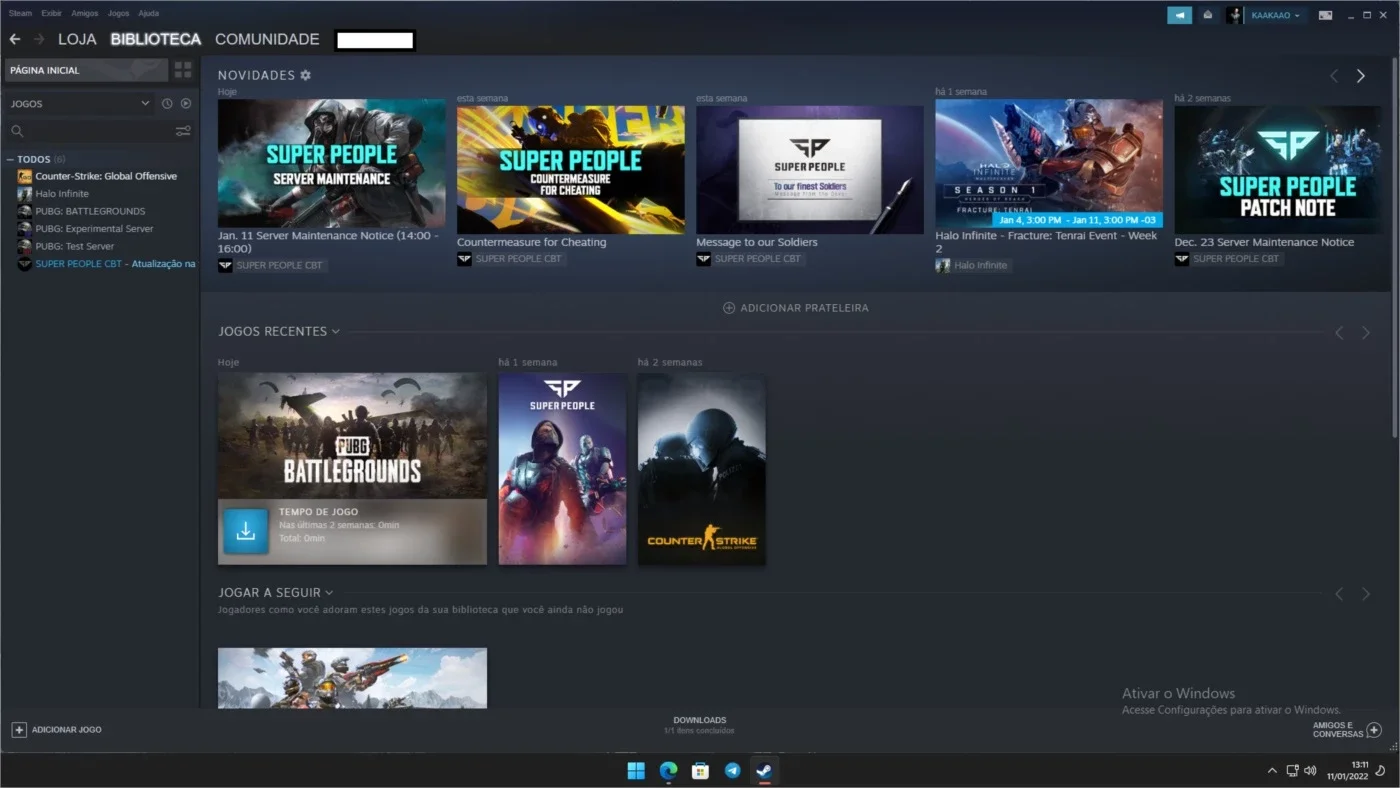Open the Jogos Recentes shelf dropdown
The width and height of the screenshot is (1400, 788).
[335, 332]
